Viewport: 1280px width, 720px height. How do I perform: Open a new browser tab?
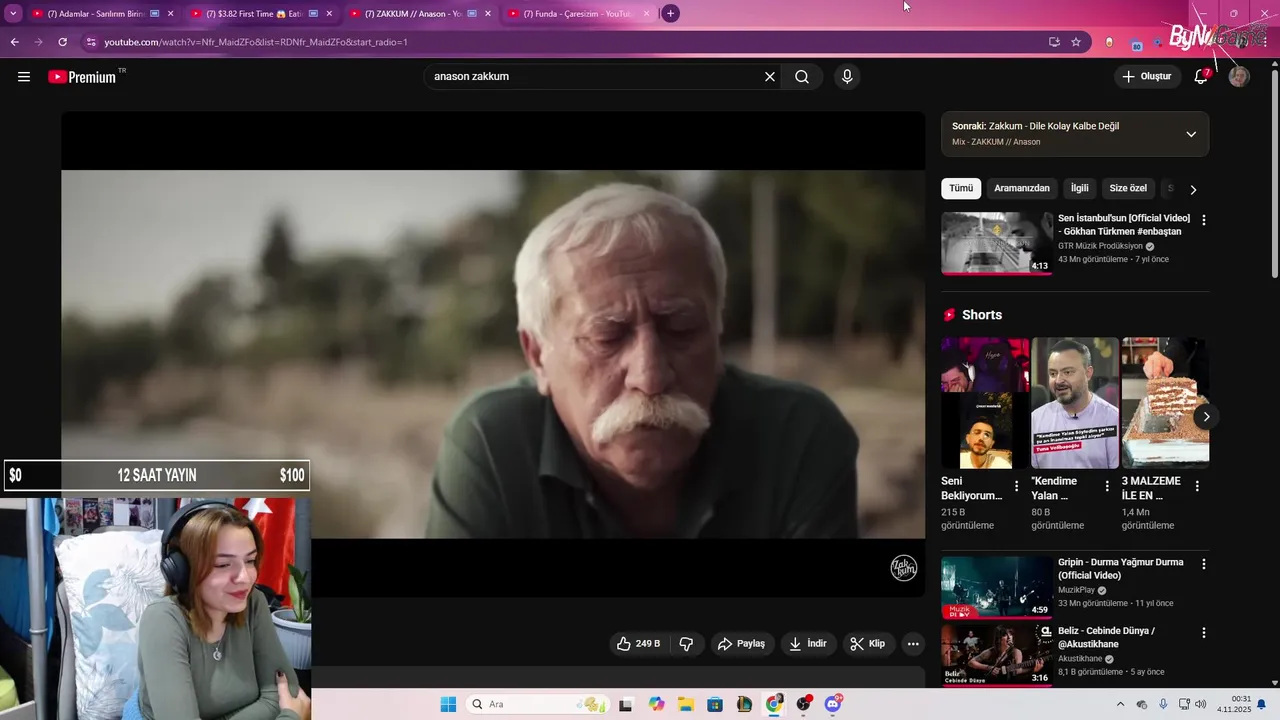click(x=670, y=13)
